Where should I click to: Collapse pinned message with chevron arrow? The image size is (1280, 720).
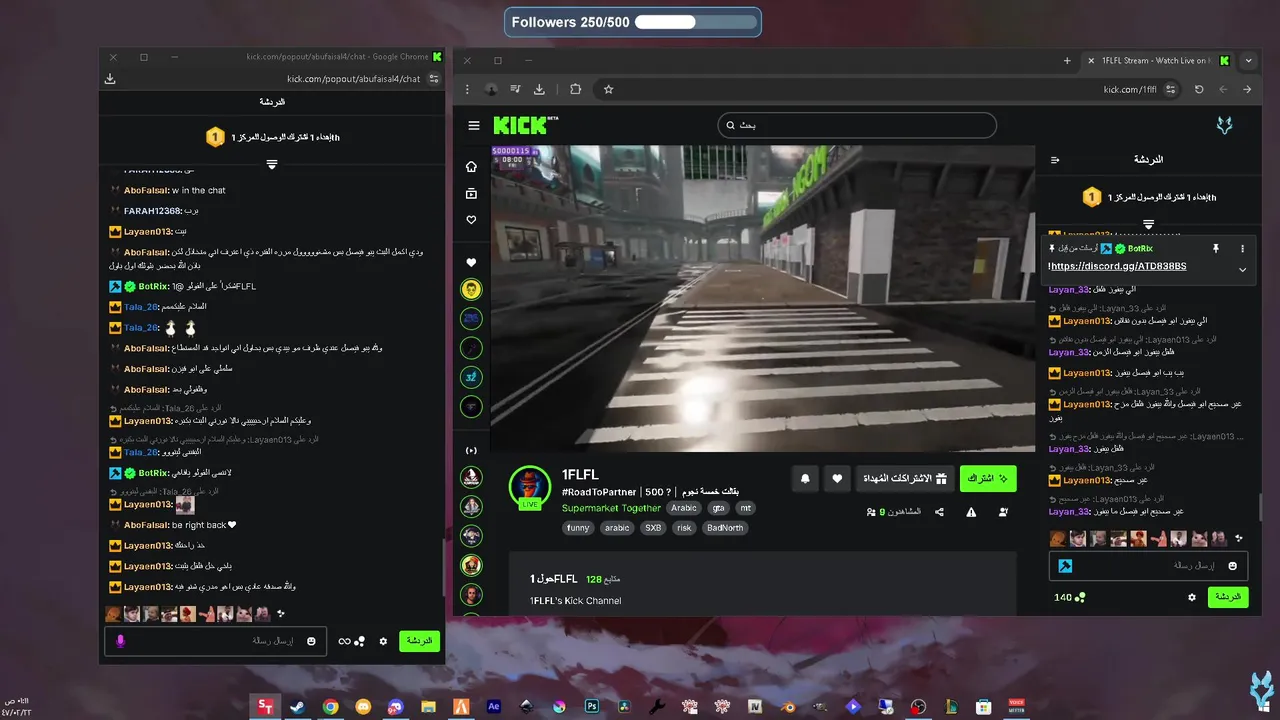(1242, 269)
